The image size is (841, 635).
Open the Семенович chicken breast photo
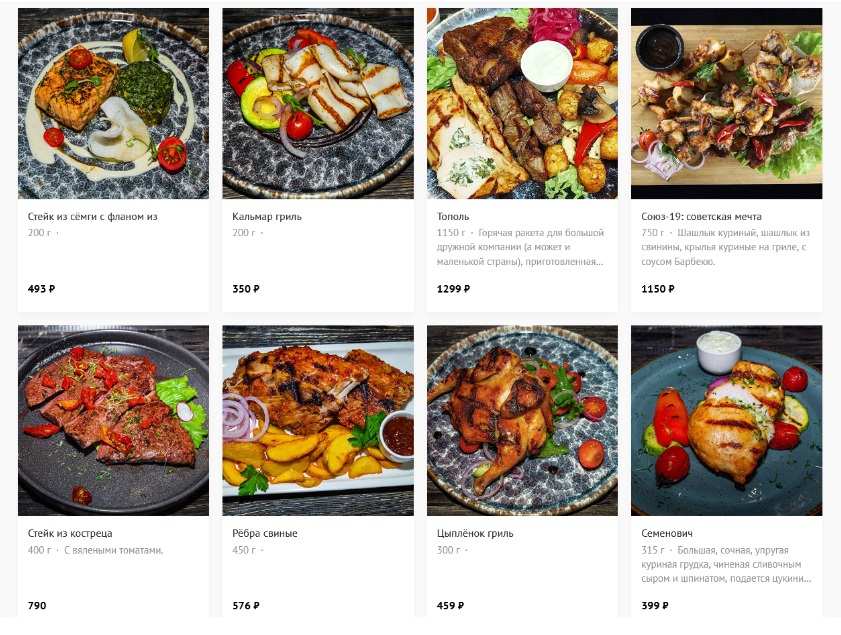(x=727, y=420)
